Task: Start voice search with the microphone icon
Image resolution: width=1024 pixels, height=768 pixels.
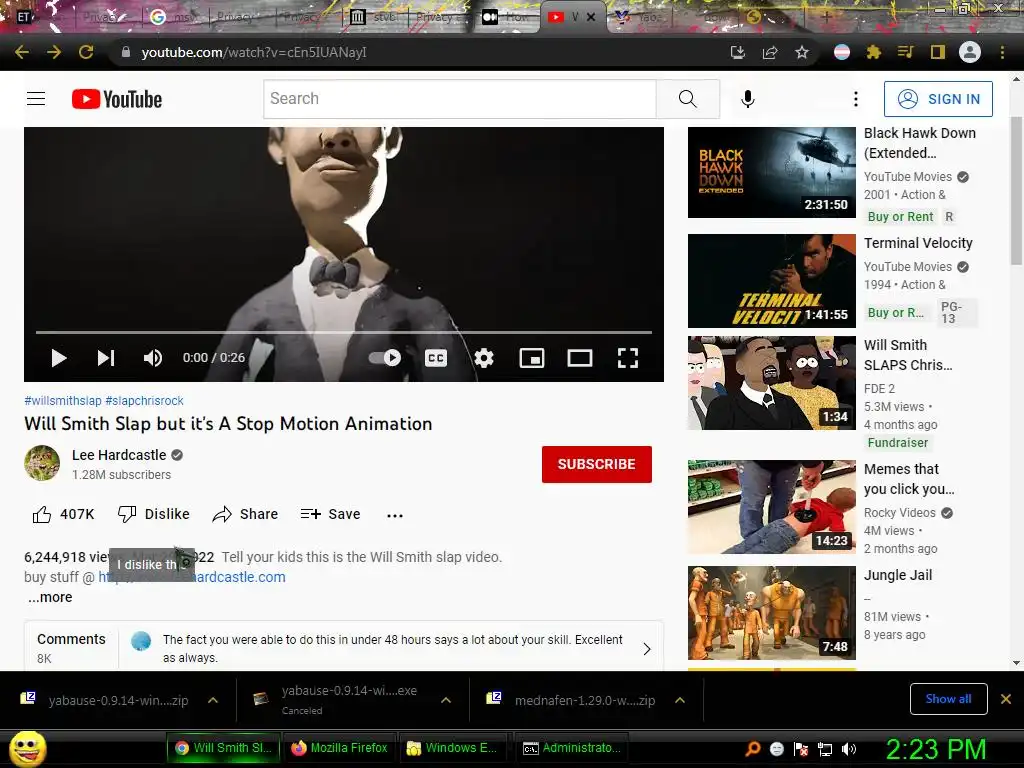Action: click(748, 99)
